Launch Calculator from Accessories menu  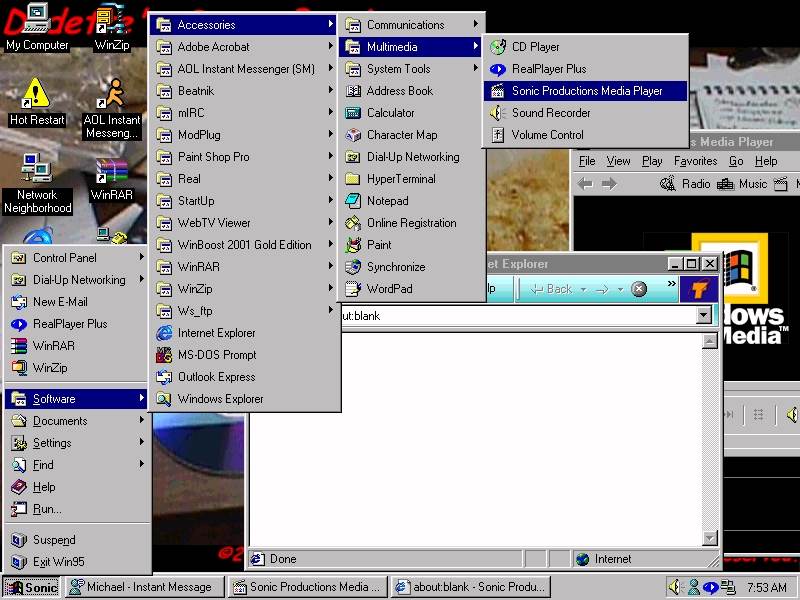pos(390,113)
